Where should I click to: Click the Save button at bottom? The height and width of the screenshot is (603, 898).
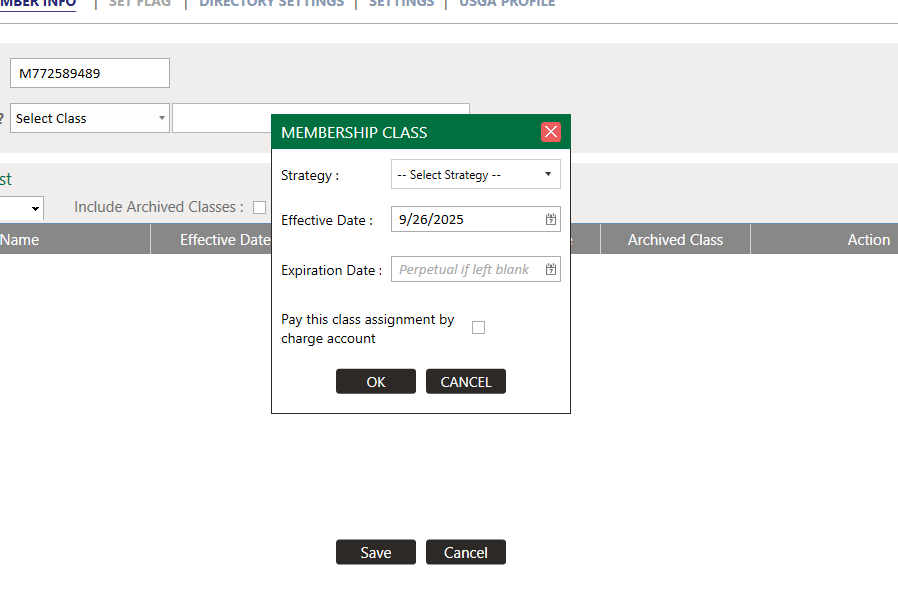376,553
